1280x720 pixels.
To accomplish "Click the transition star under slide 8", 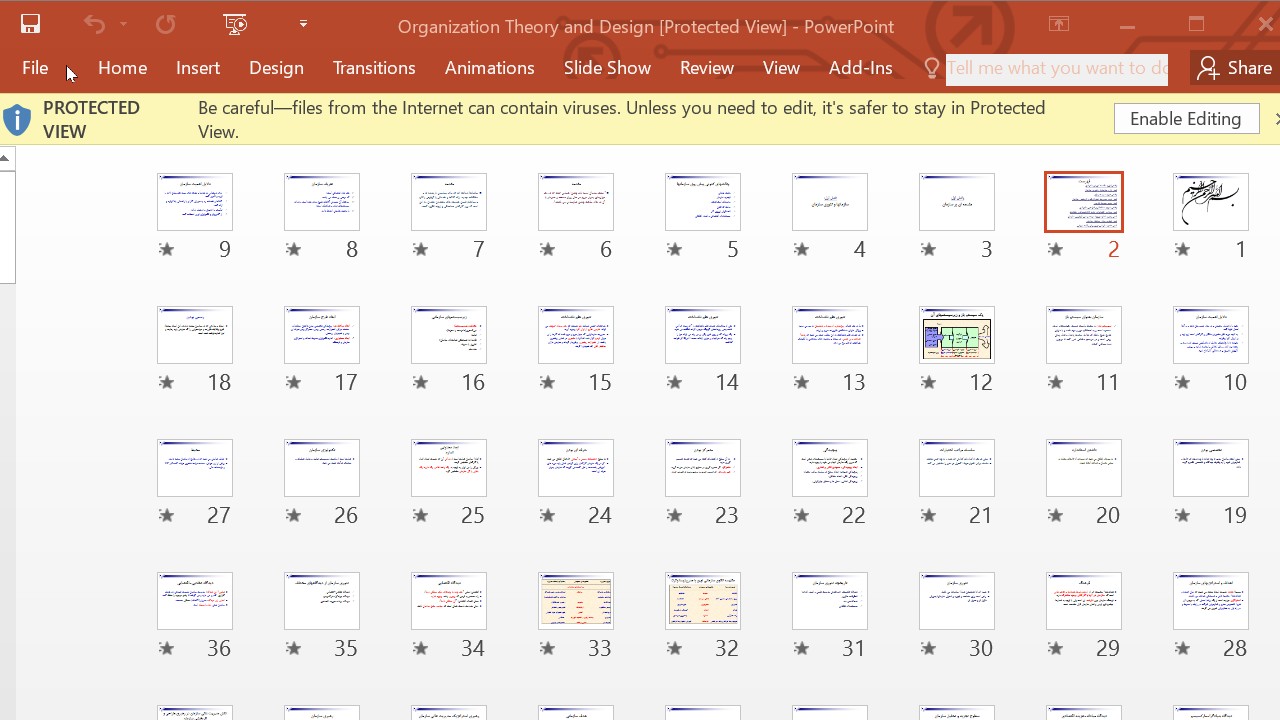I will pyautogui.click(x=294, y=250).
